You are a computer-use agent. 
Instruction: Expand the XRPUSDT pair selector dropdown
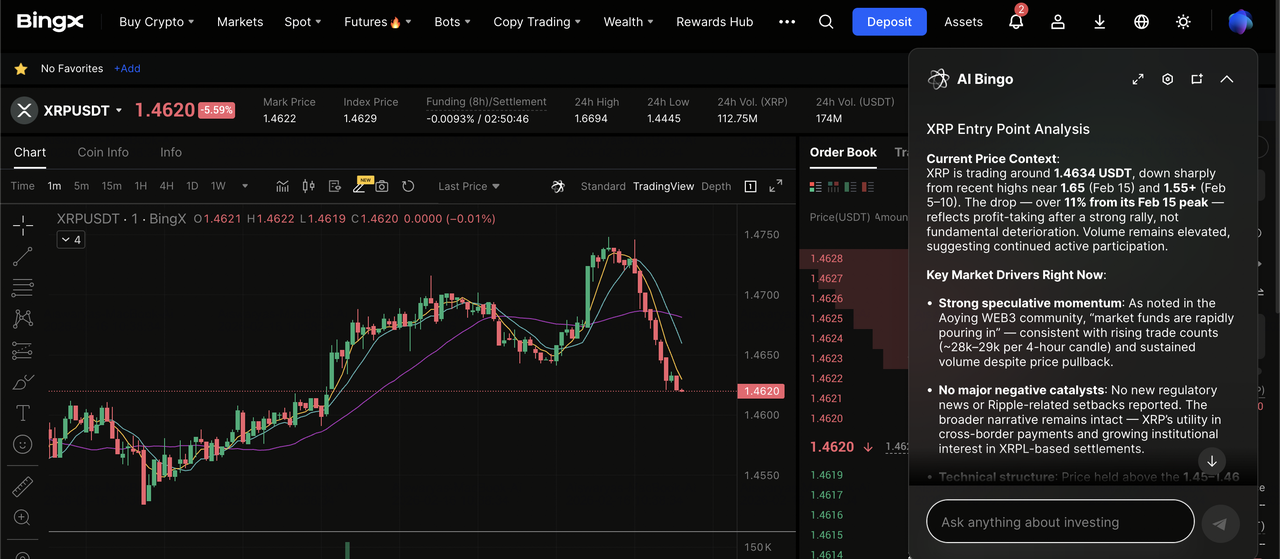[x=119, y=111]
